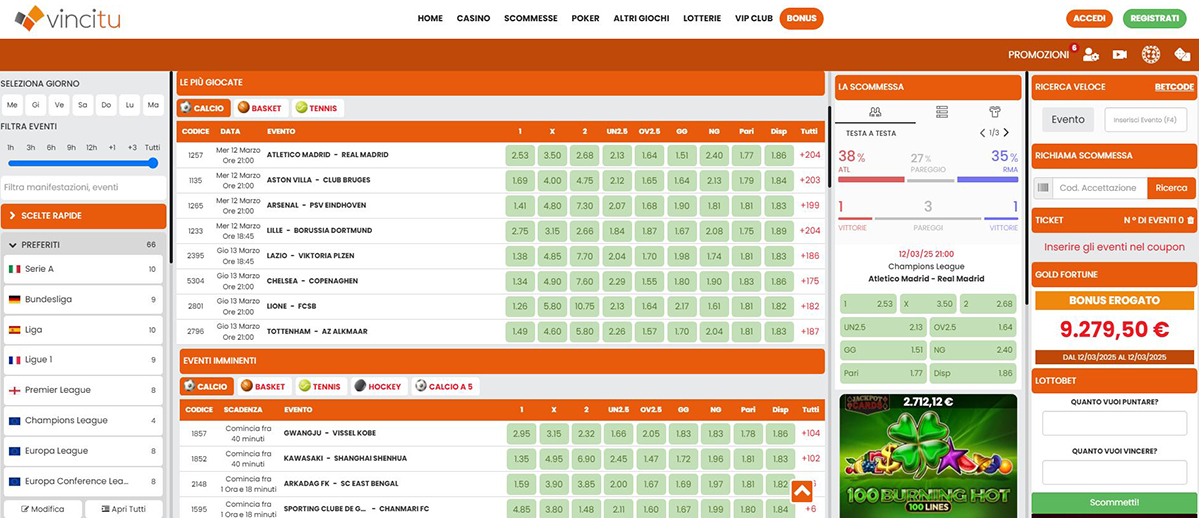
Task: Collapse the Preferiti section
Action: point(83,245)
